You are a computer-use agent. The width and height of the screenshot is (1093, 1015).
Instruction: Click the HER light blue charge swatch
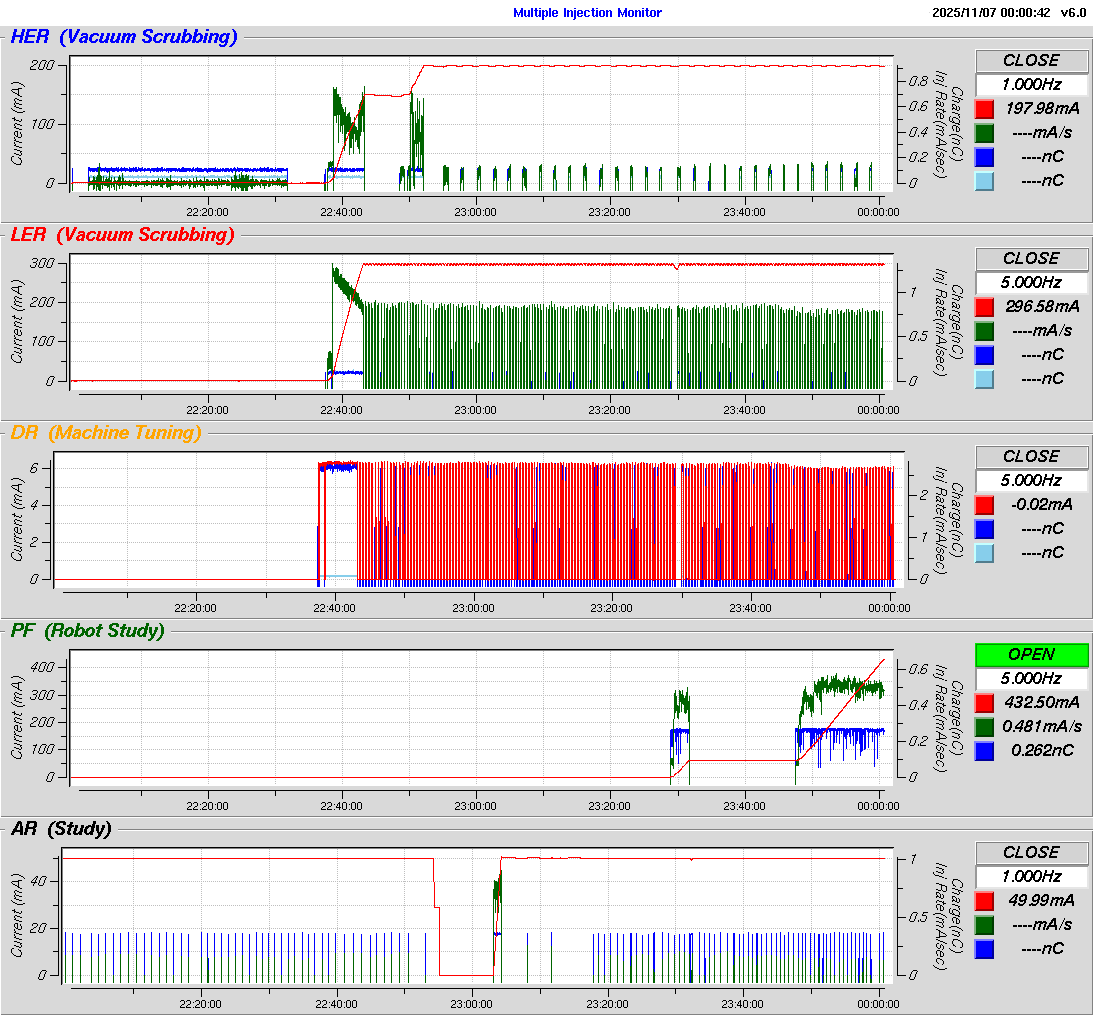[984, 180]
